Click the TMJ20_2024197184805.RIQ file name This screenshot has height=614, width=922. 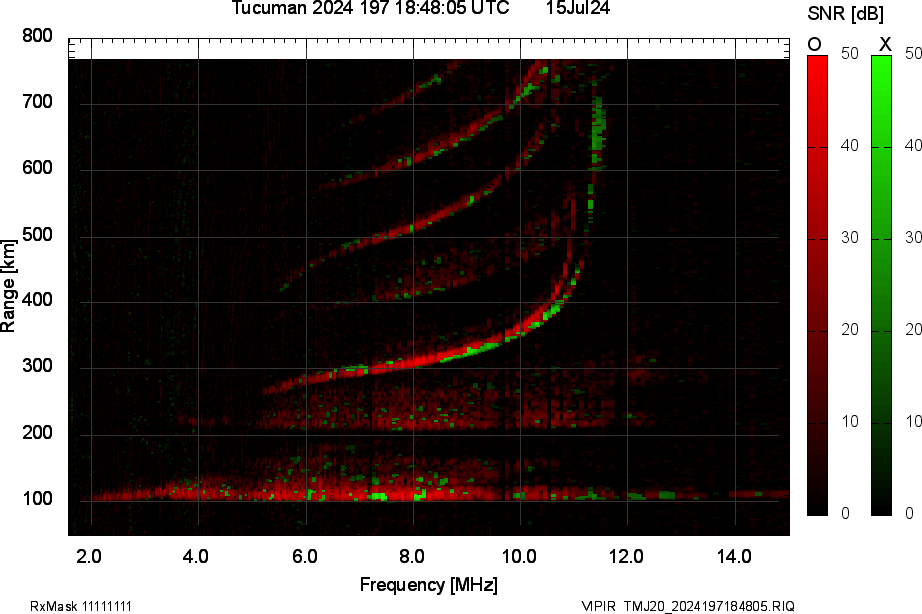tap(709, 606)
